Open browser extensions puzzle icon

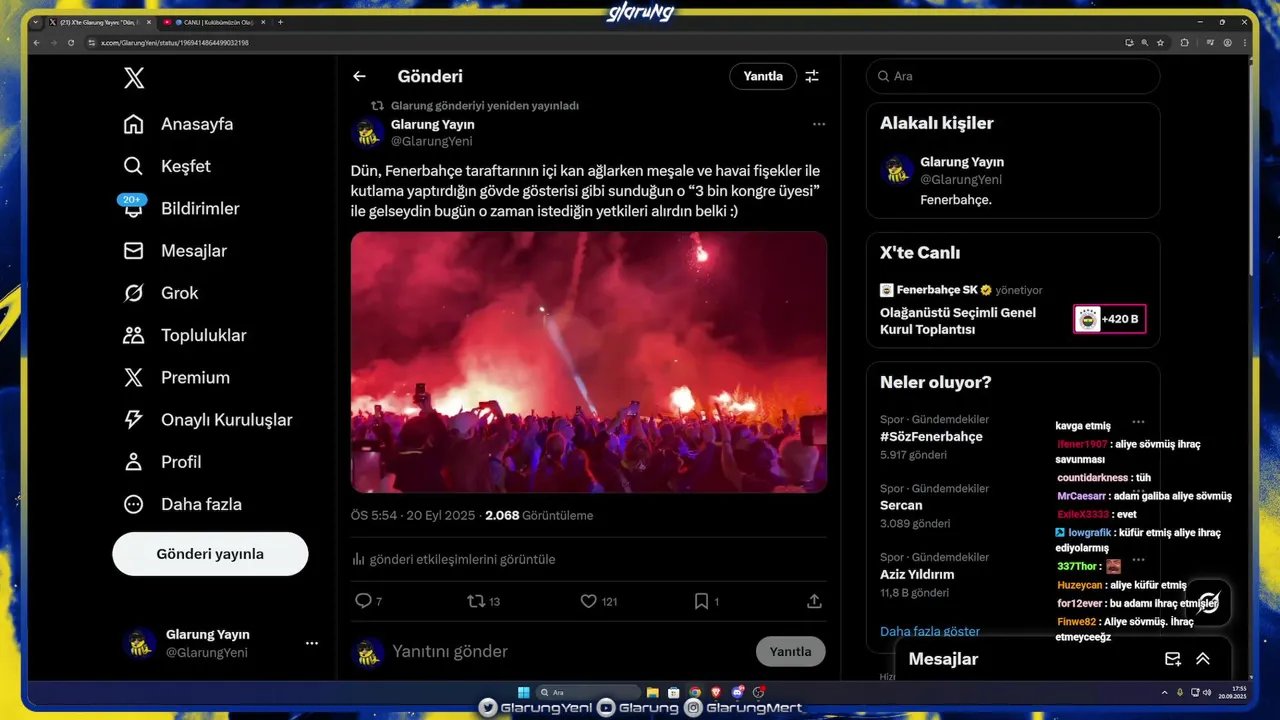coord(1185,43)
